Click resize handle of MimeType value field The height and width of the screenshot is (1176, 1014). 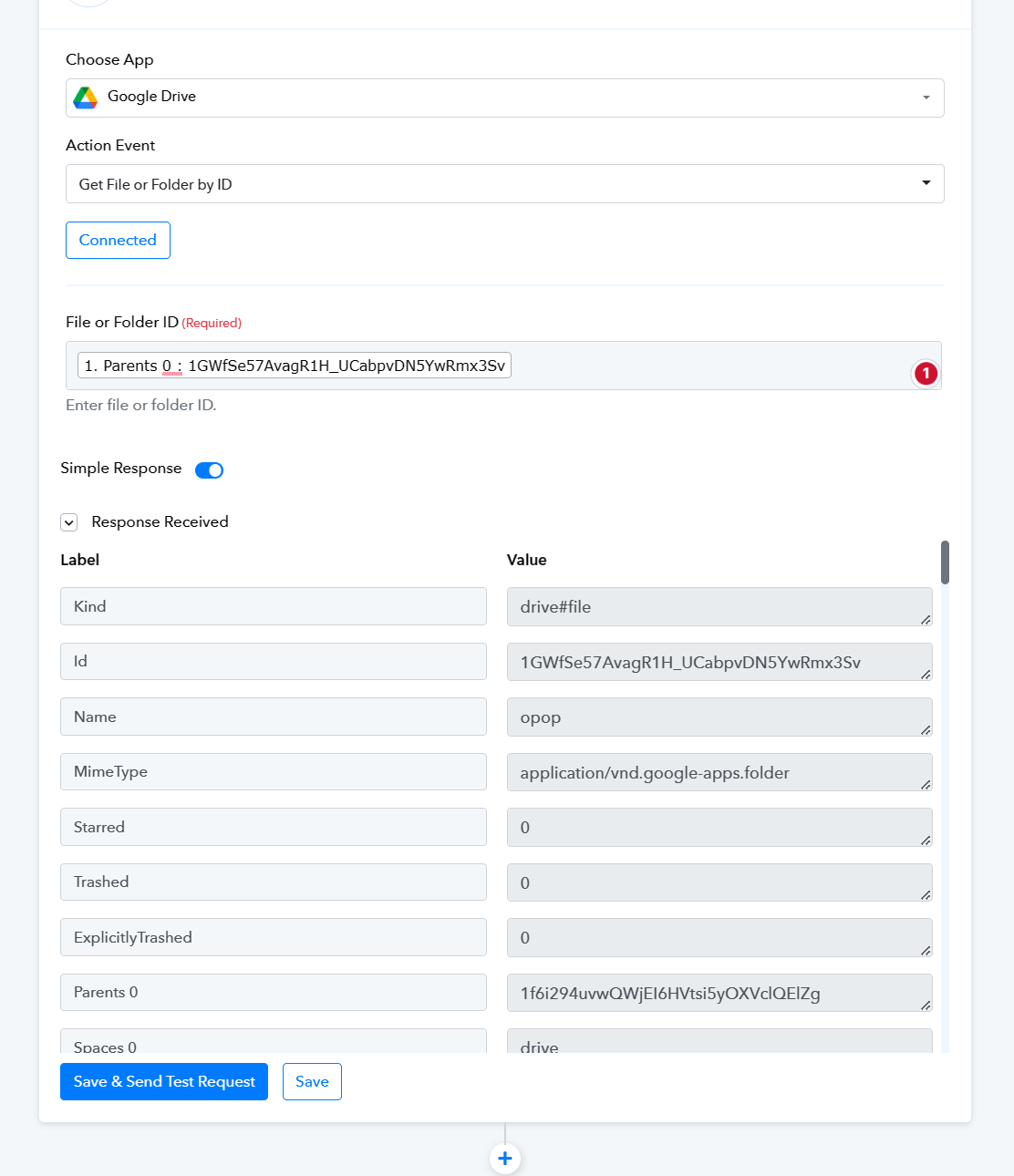pyautogui.click(x=925, y=784)
